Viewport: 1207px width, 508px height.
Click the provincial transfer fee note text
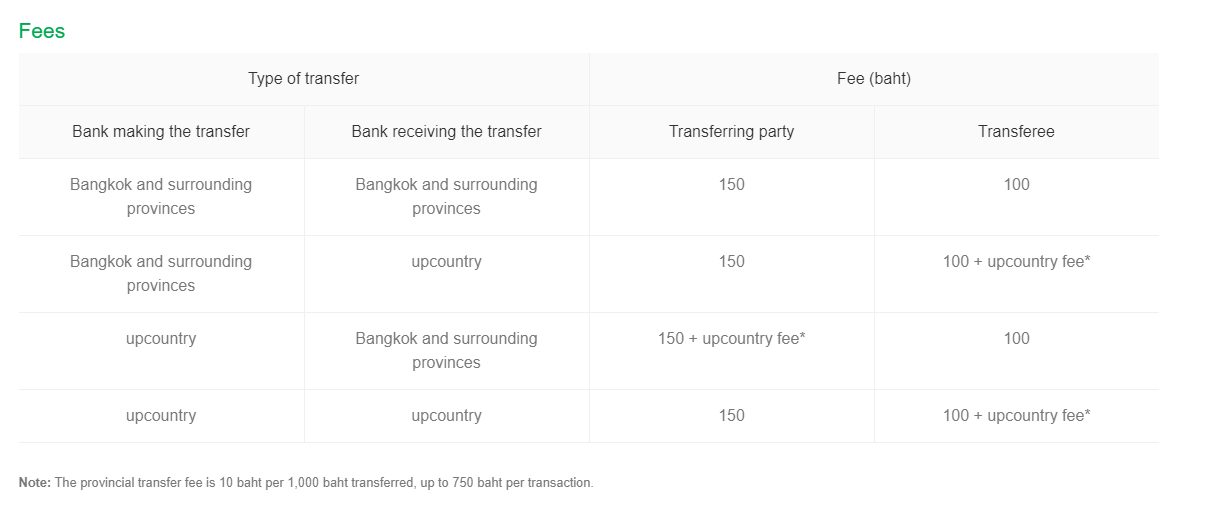pos(324,483)
